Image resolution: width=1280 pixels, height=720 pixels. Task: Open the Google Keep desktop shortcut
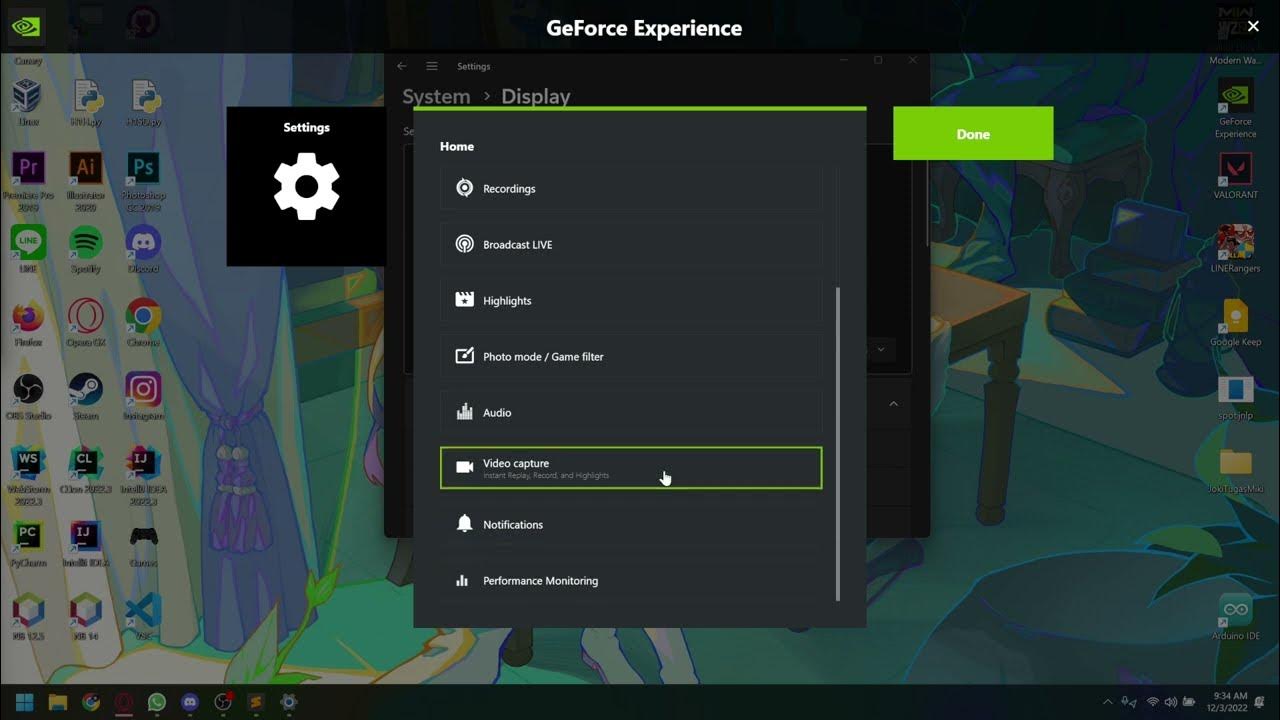pyautogui.click(x=1236, y=322)
